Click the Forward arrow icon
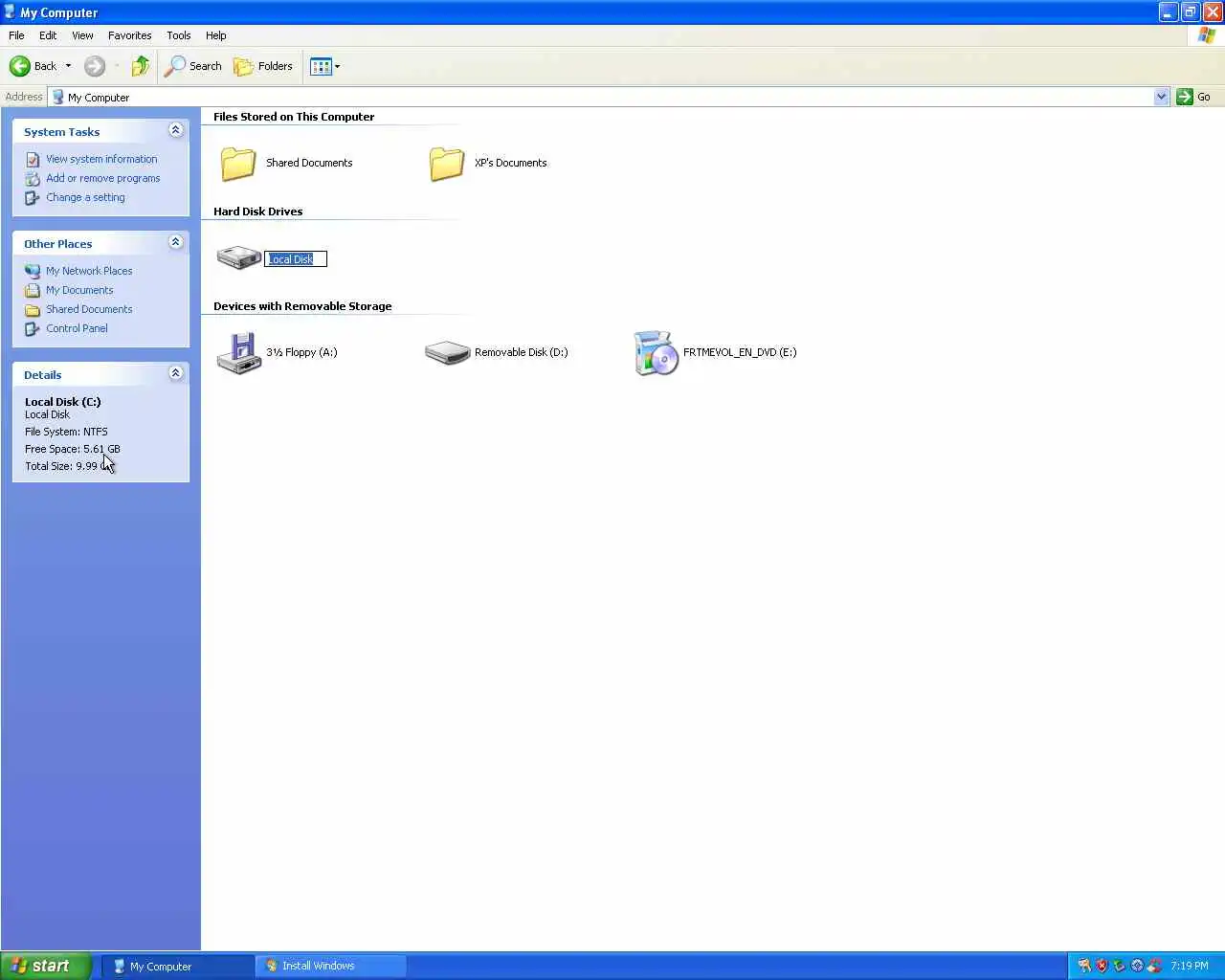The height and width of the screenshot is (980, 1225). pyautogui.click(x=94, y=66)
